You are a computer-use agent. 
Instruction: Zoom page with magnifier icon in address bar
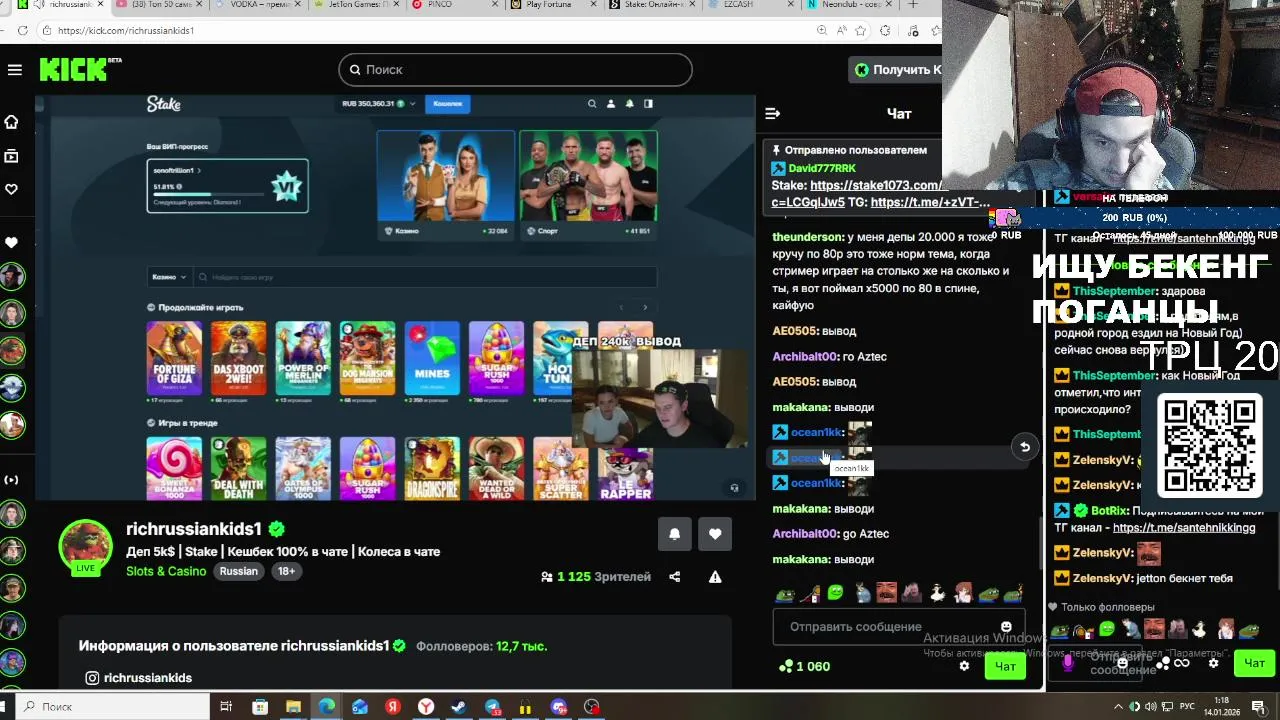click(x=822, y=30)
